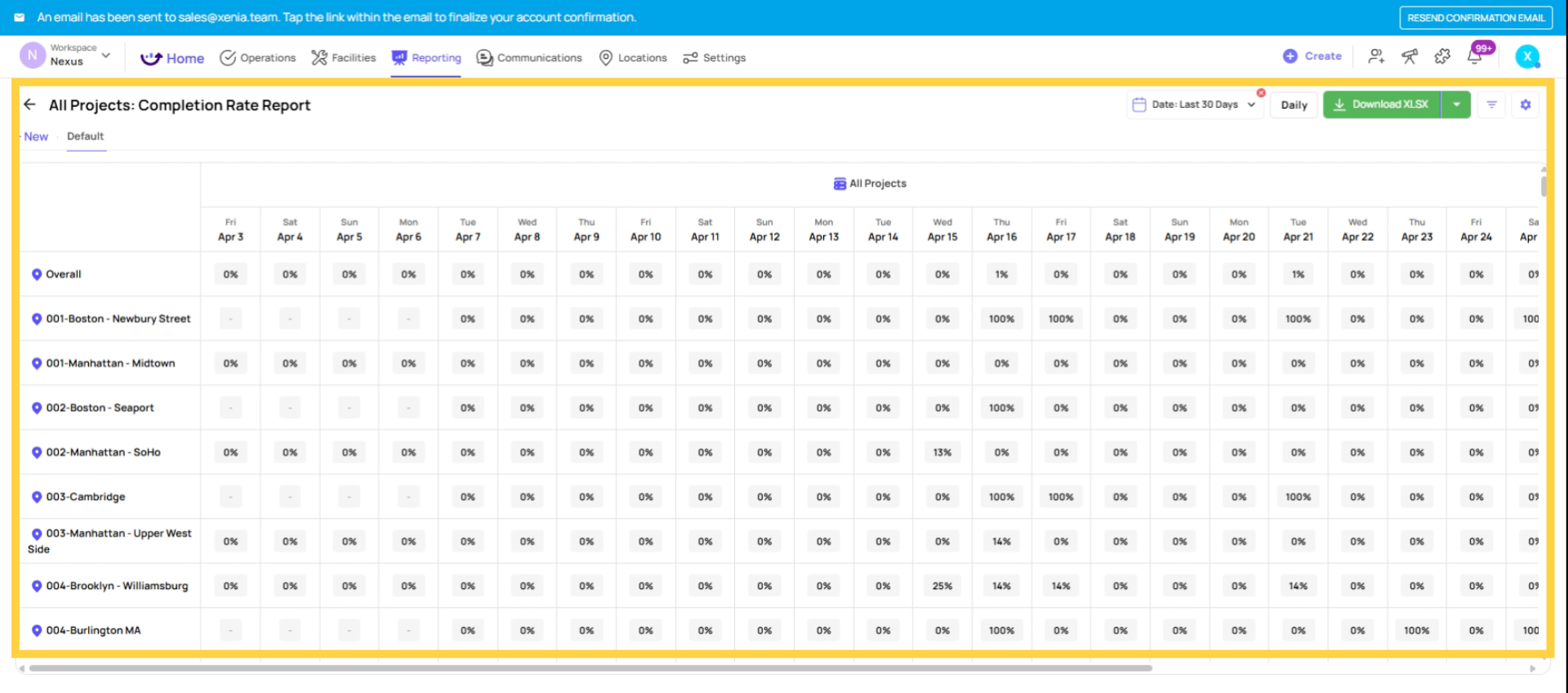Click 13% cell for 002-Manhattan - SoHo
The width and height of the screenshot is (1568, 693).
click(942, 453)
